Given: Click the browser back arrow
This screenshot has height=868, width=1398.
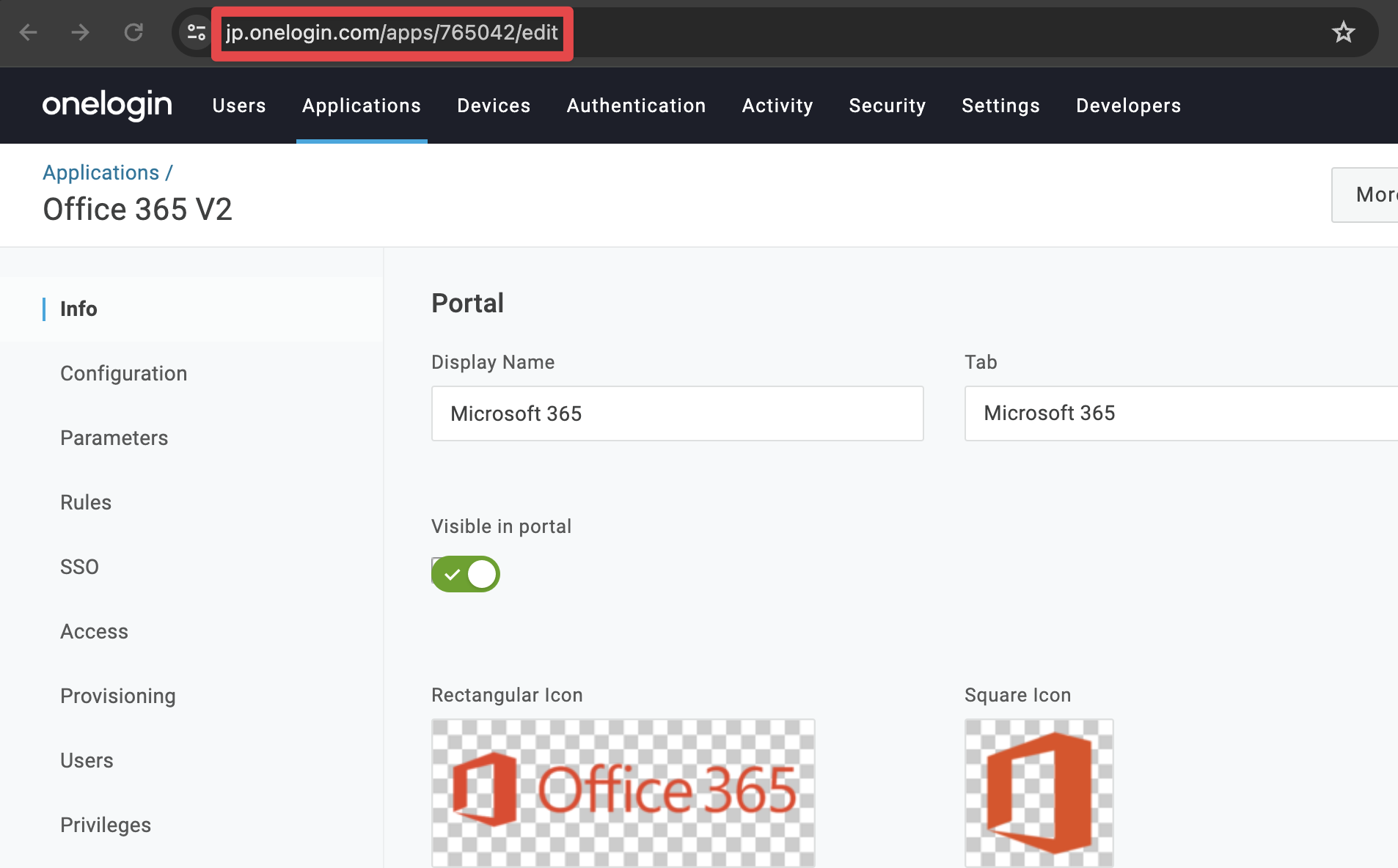Looking at the screenshot, I should pyautogui.click(x=29, y=32).
